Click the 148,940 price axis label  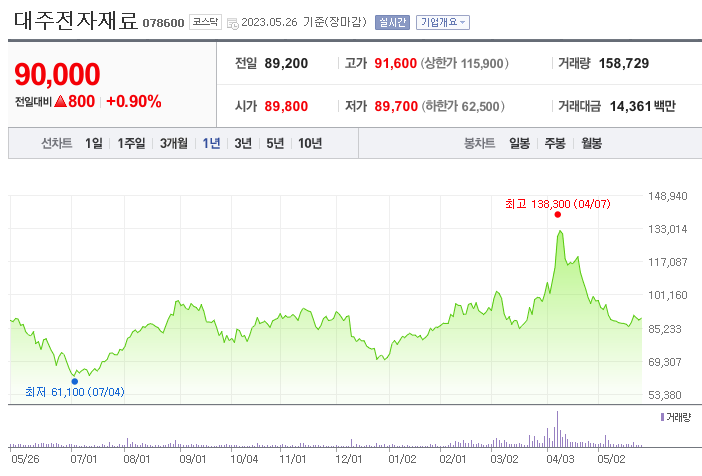(x=668, y=196)
